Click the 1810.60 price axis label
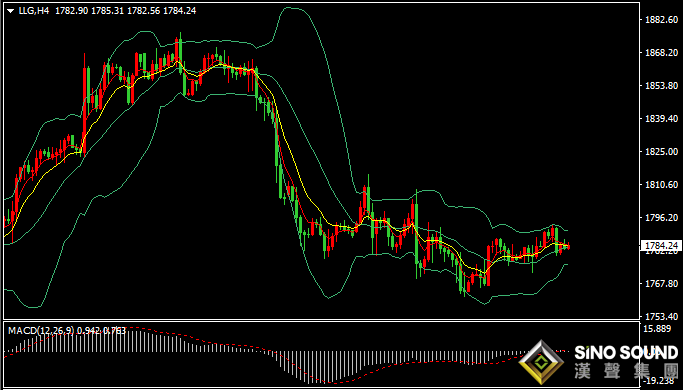This screenshot has width=683, height=390. click(x=661, y=185)
